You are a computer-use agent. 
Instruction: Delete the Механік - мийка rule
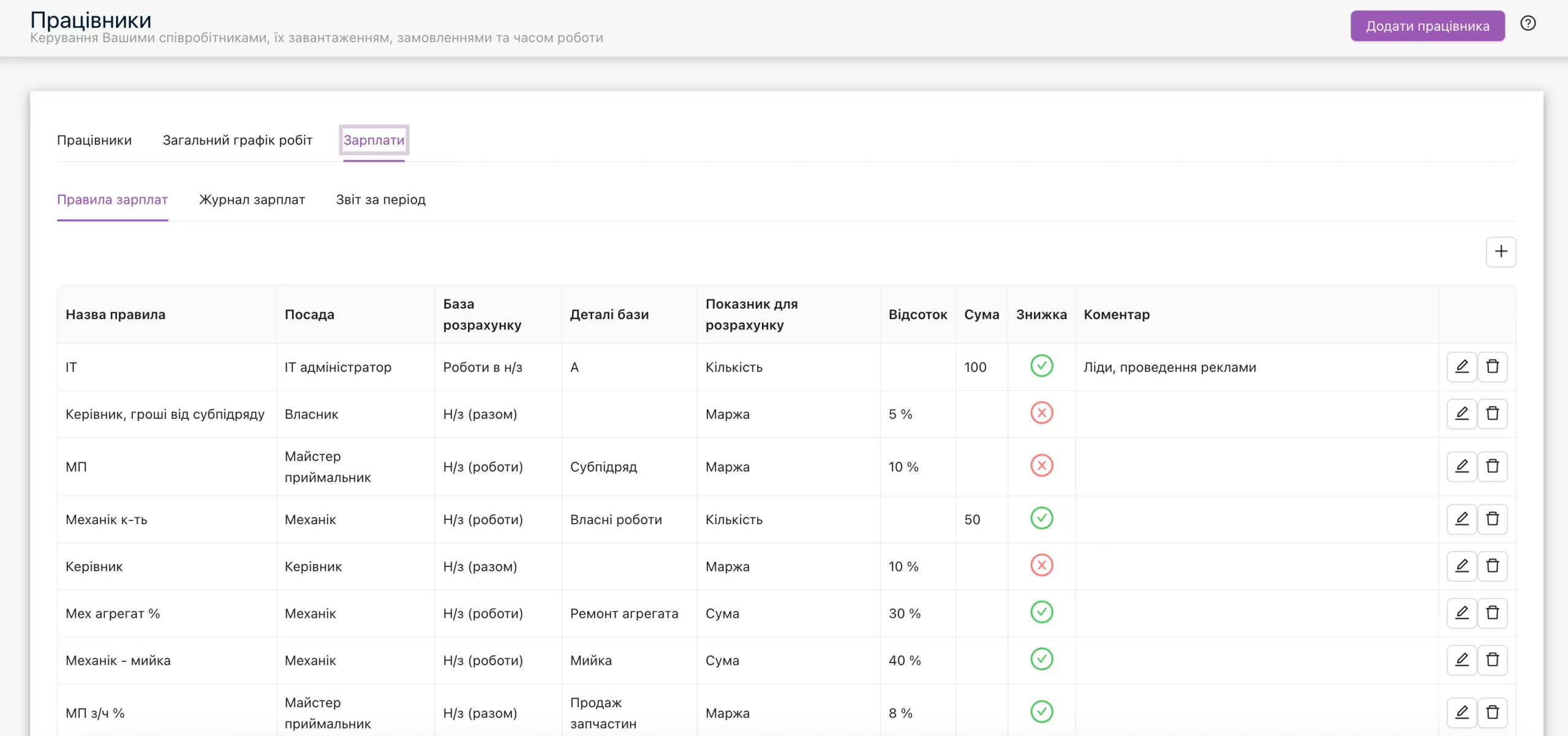coord(1493,660)
